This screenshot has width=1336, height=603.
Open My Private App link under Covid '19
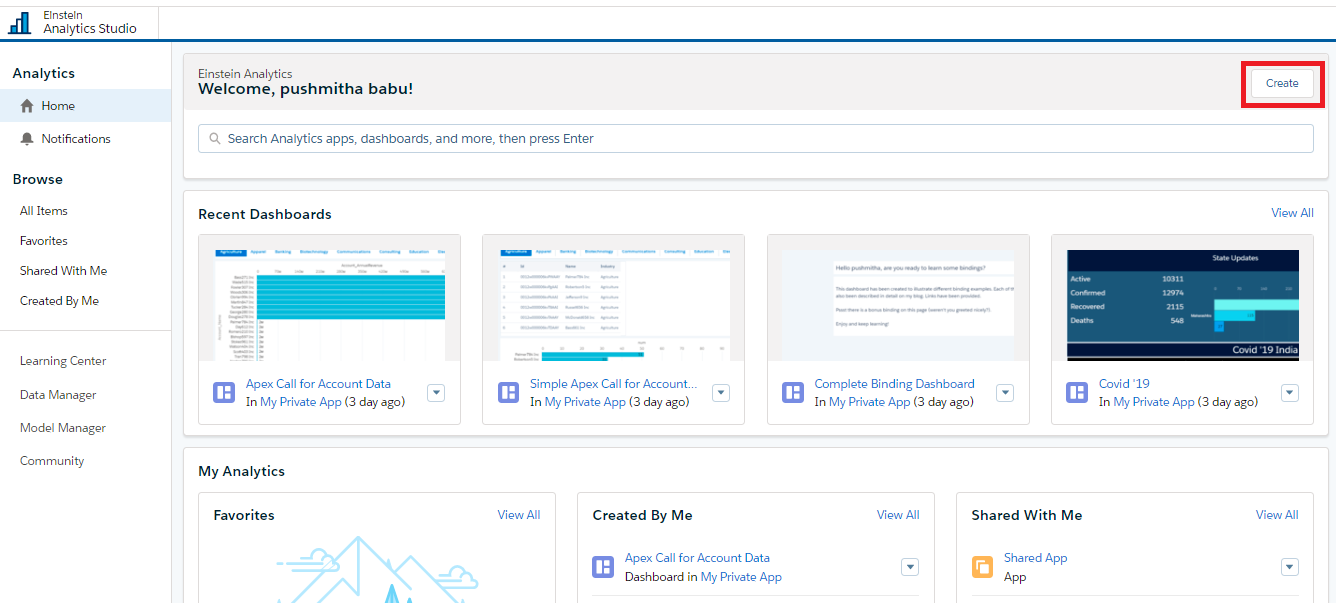coord(1154,402)
